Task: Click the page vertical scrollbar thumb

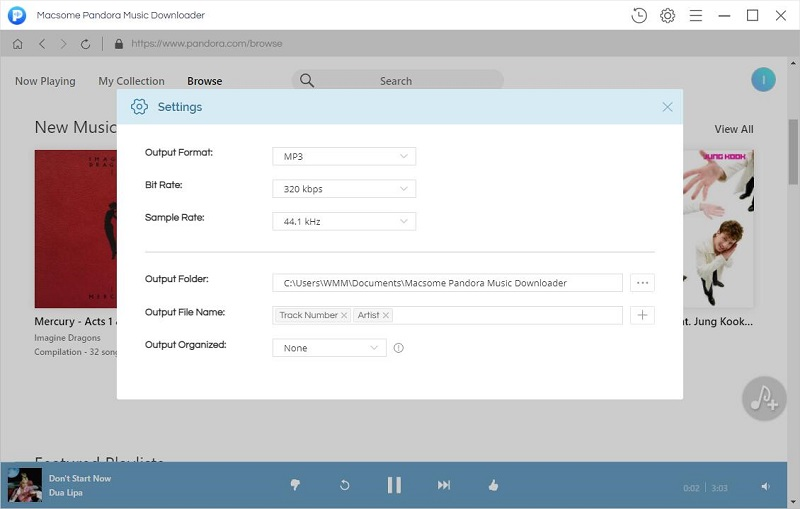Action: pos(793,152)
